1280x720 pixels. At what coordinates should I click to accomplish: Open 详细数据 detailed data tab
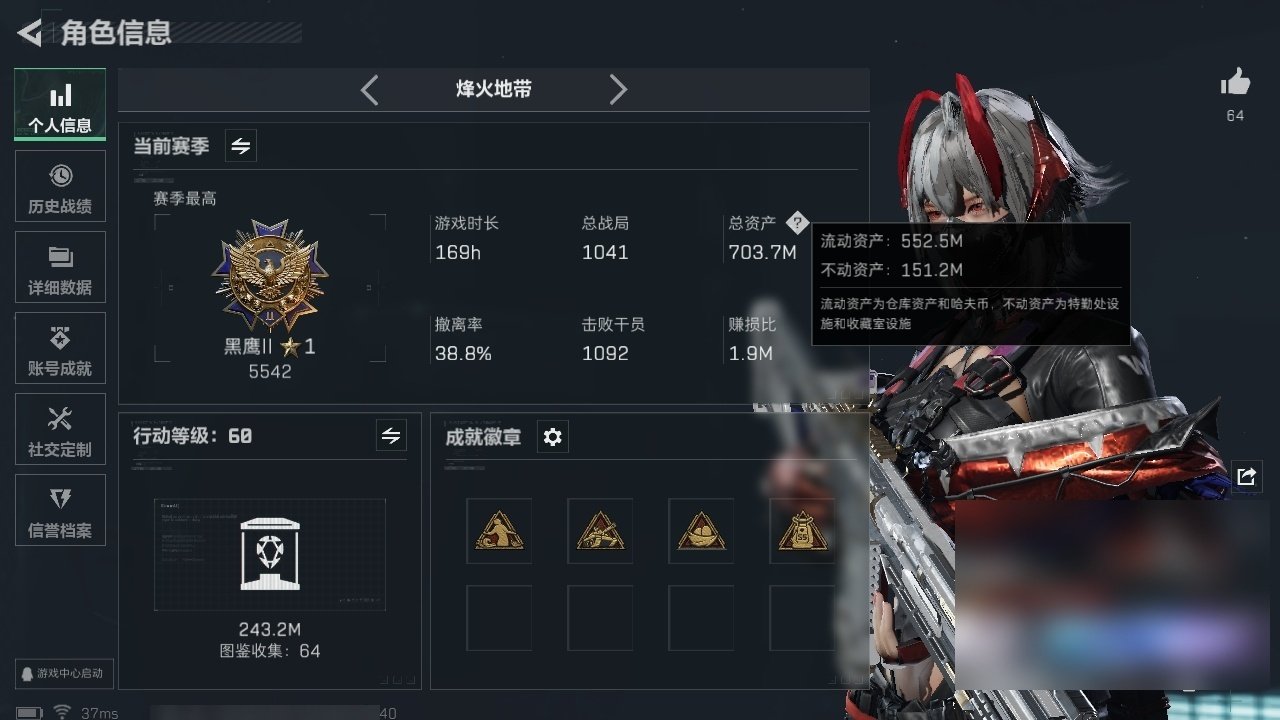pos(60,267)
